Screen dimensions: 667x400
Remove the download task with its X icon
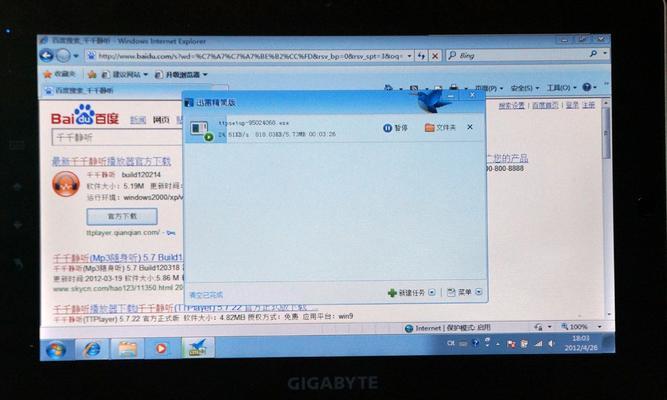click(x=470, y=127)
